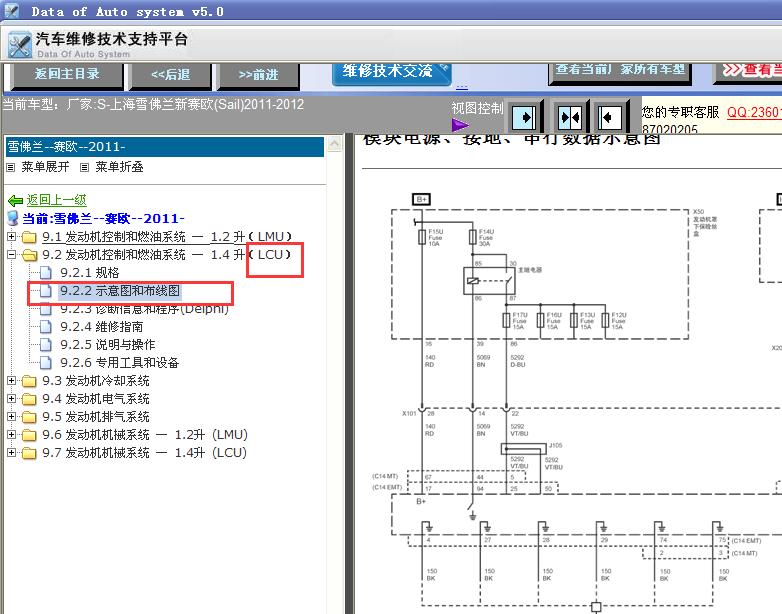
Task: Click icon beside 菜单展开
Action: click(10, 168)
